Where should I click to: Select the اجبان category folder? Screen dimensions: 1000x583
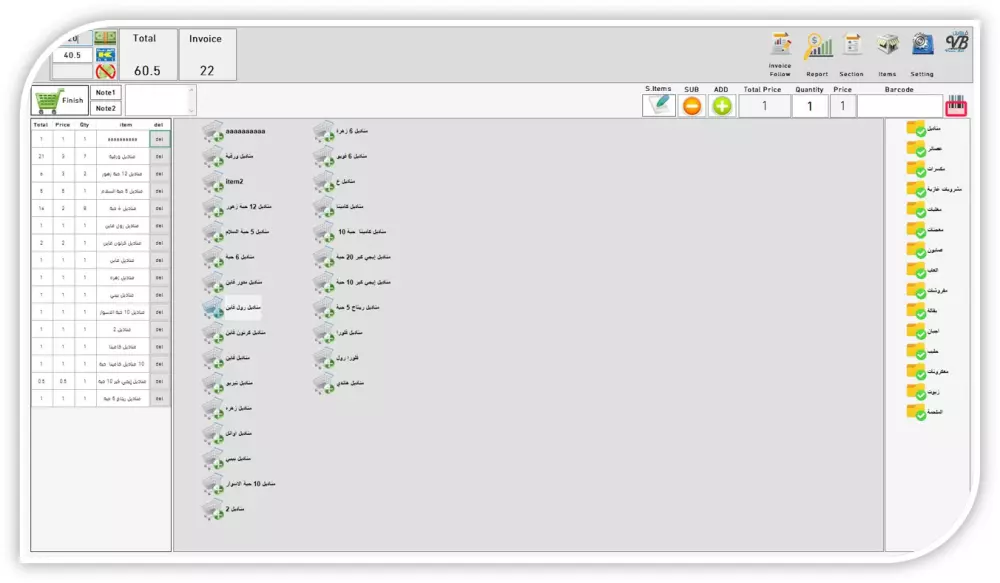click(923, 331)
